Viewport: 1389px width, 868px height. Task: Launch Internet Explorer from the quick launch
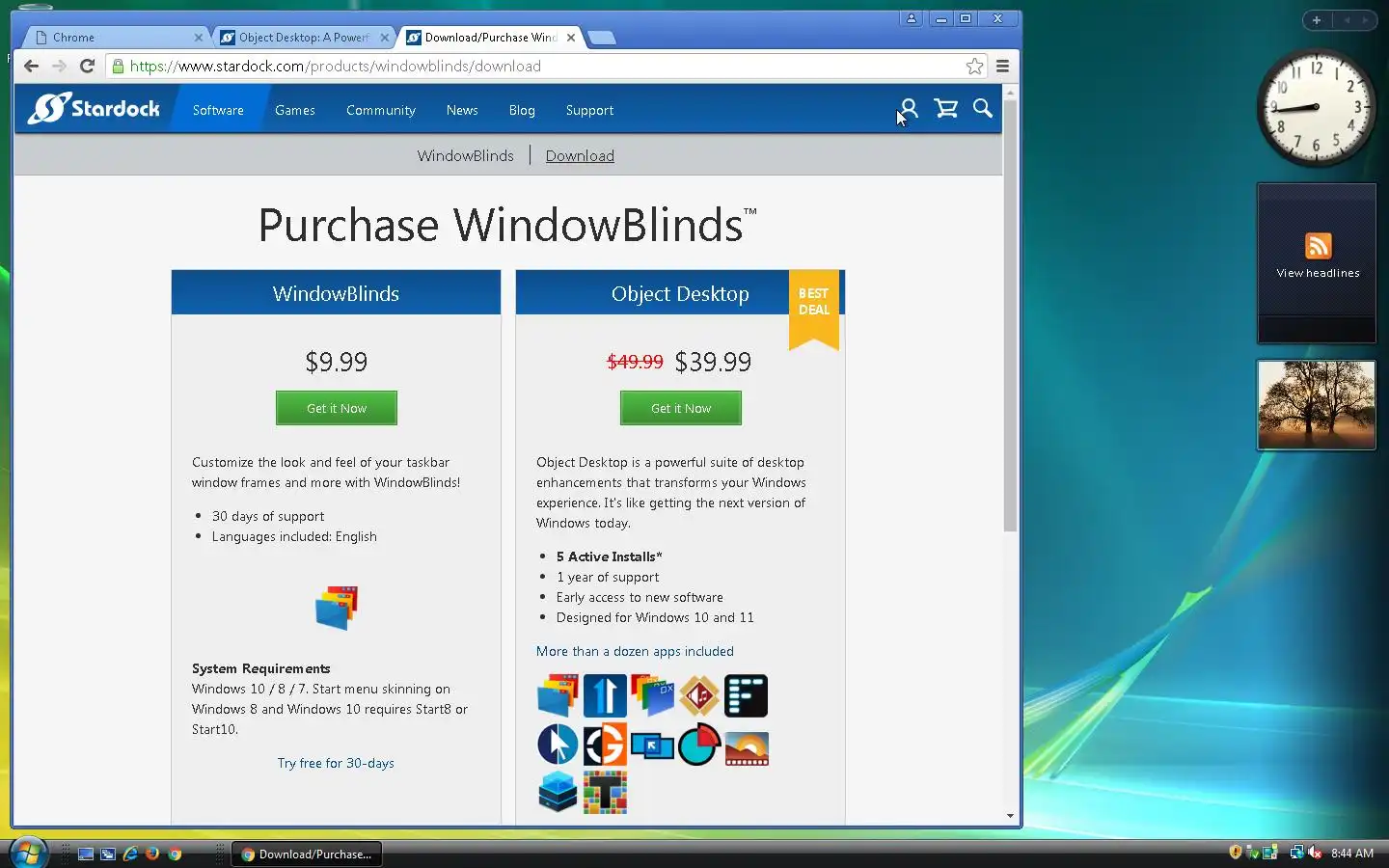click(x=130, y=854)
